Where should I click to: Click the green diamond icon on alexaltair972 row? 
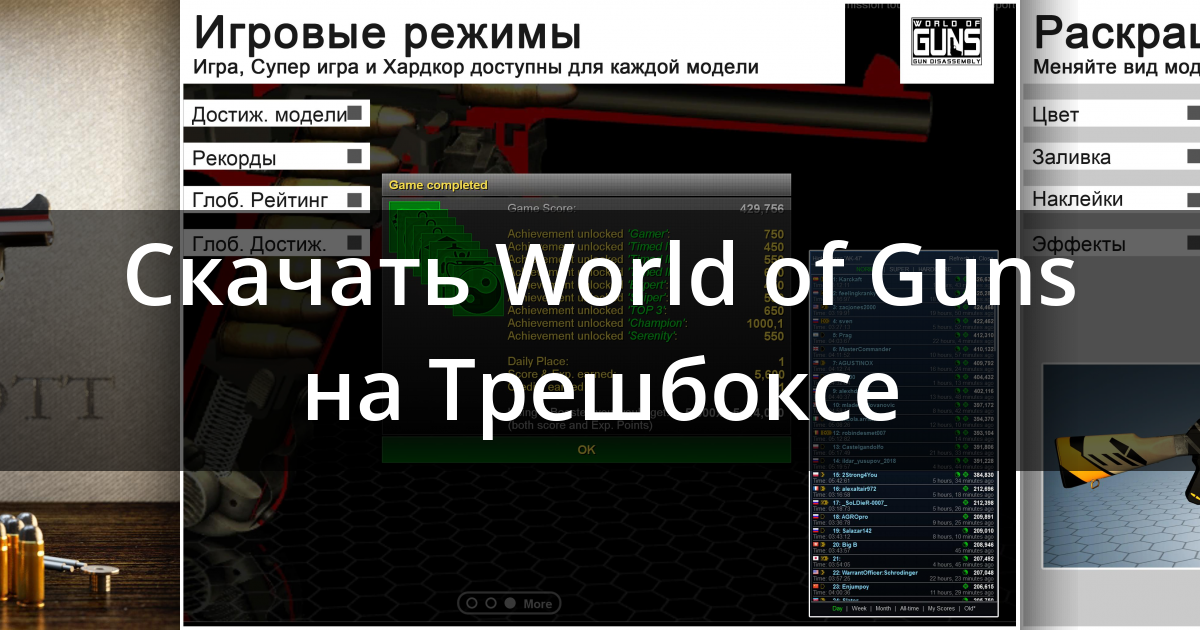coord(965,489)
